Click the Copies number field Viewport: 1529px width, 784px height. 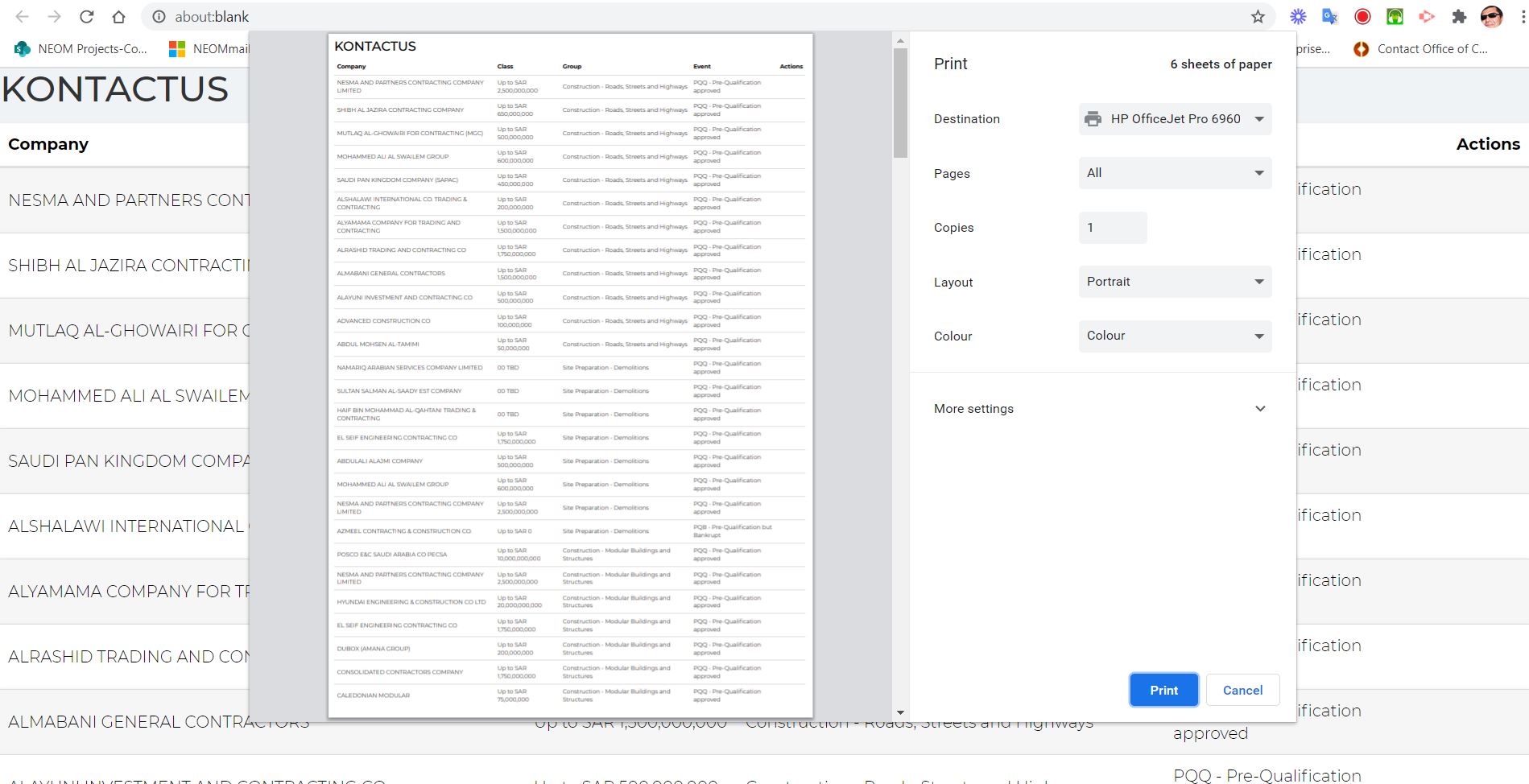tap(1112, 228)
